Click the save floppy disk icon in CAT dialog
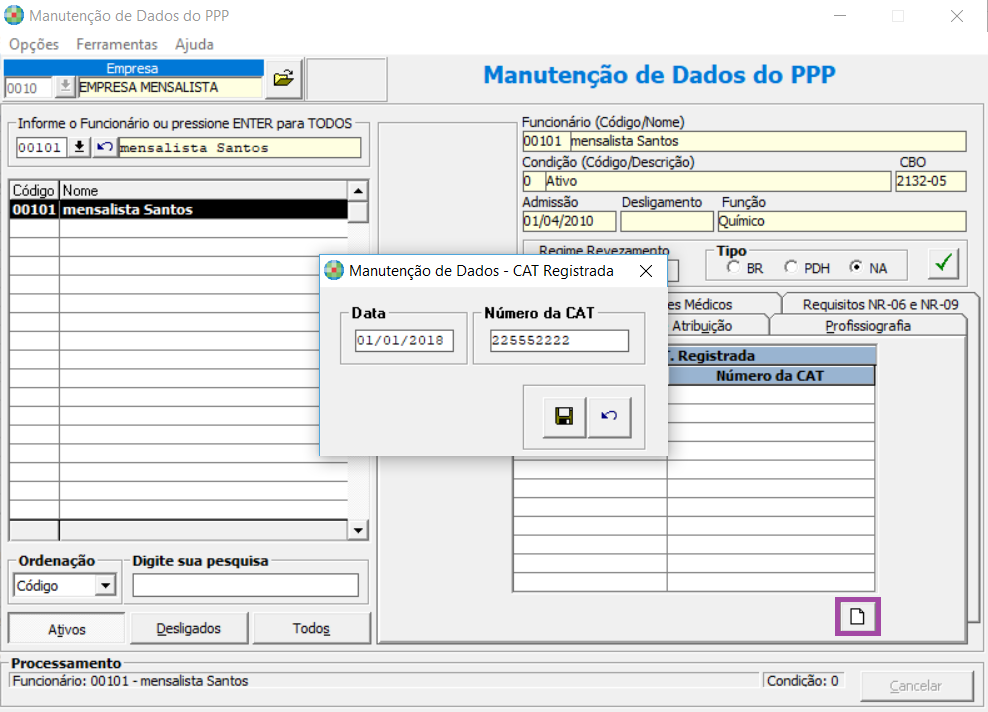 pyautogui.click(x=564, y=416)
